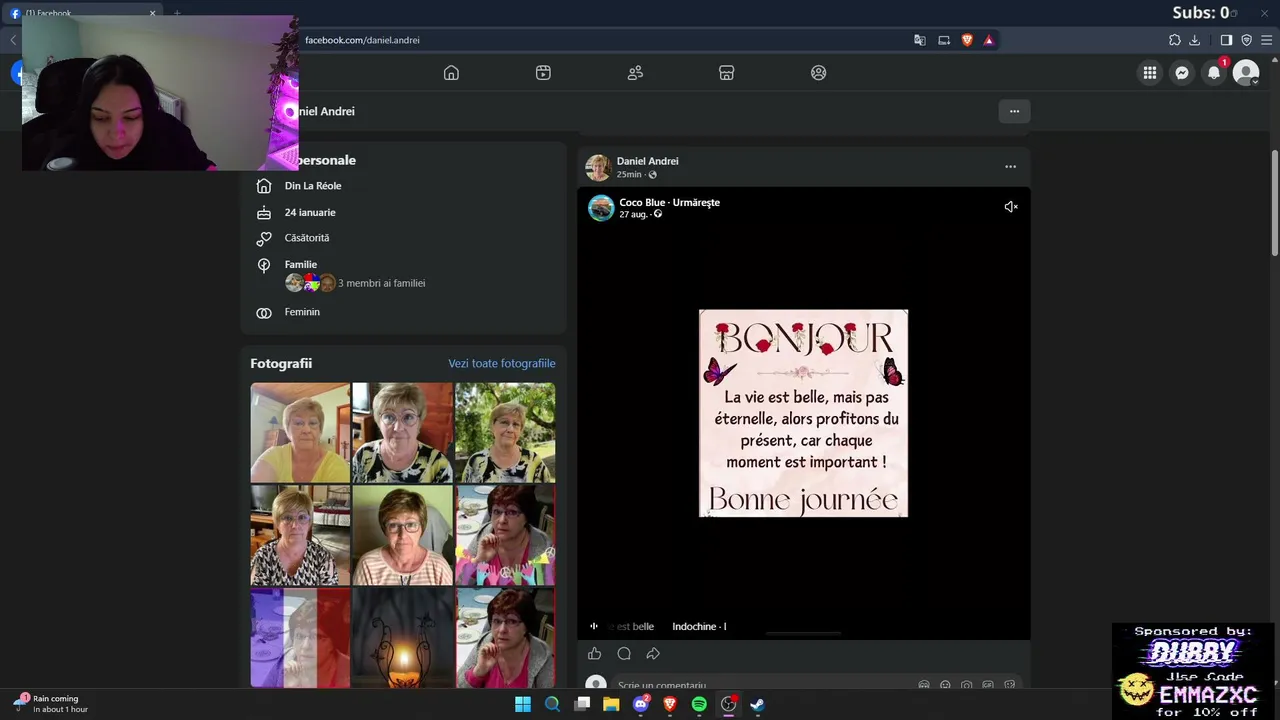Open the 'Rain coming' weather widget
The height and width of the screenshot is (720, 1280).
pyautogui.click(x=50, y=704)
